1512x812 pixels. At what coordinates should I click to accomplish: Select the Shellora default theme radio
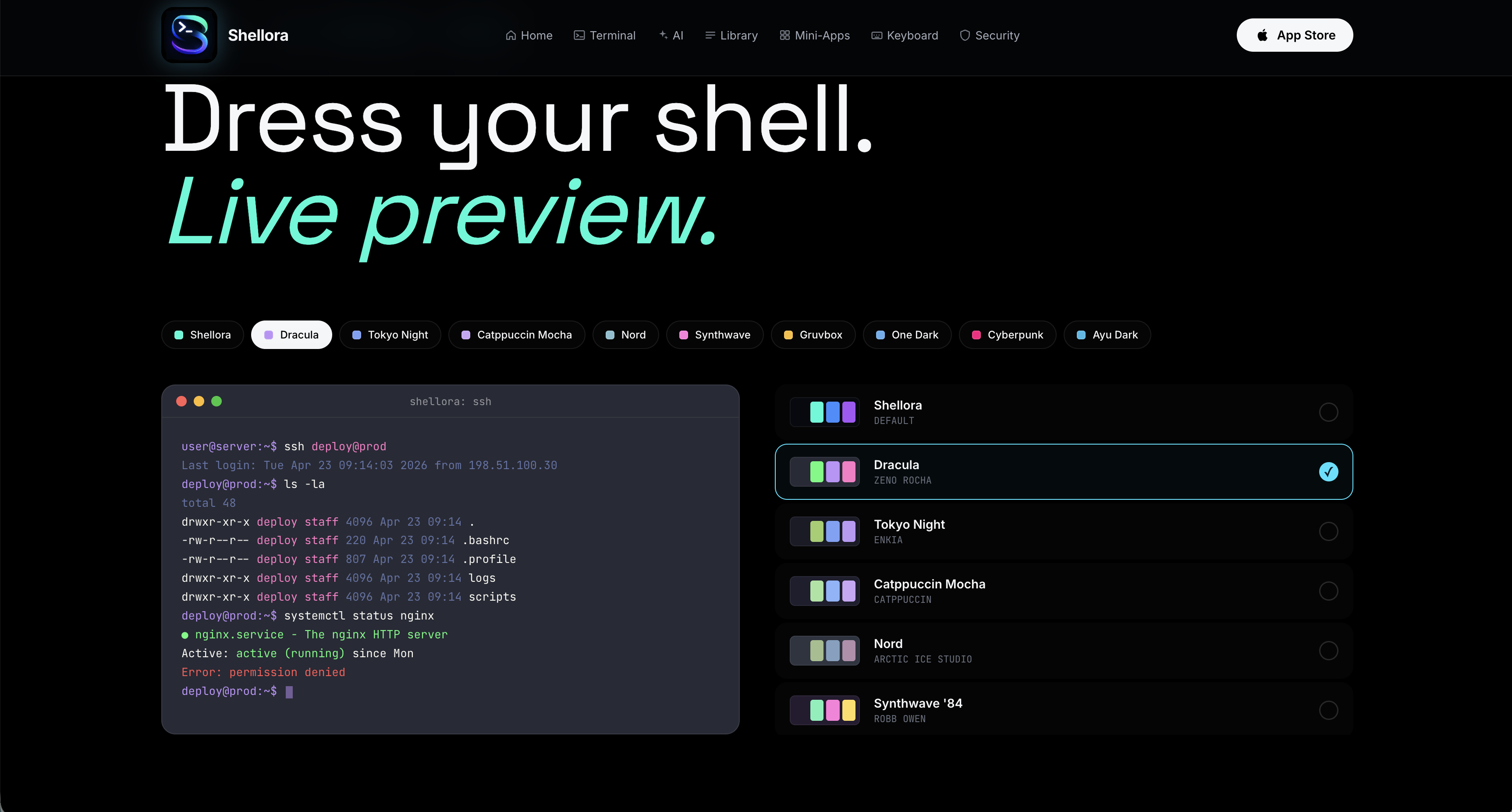1328,412
